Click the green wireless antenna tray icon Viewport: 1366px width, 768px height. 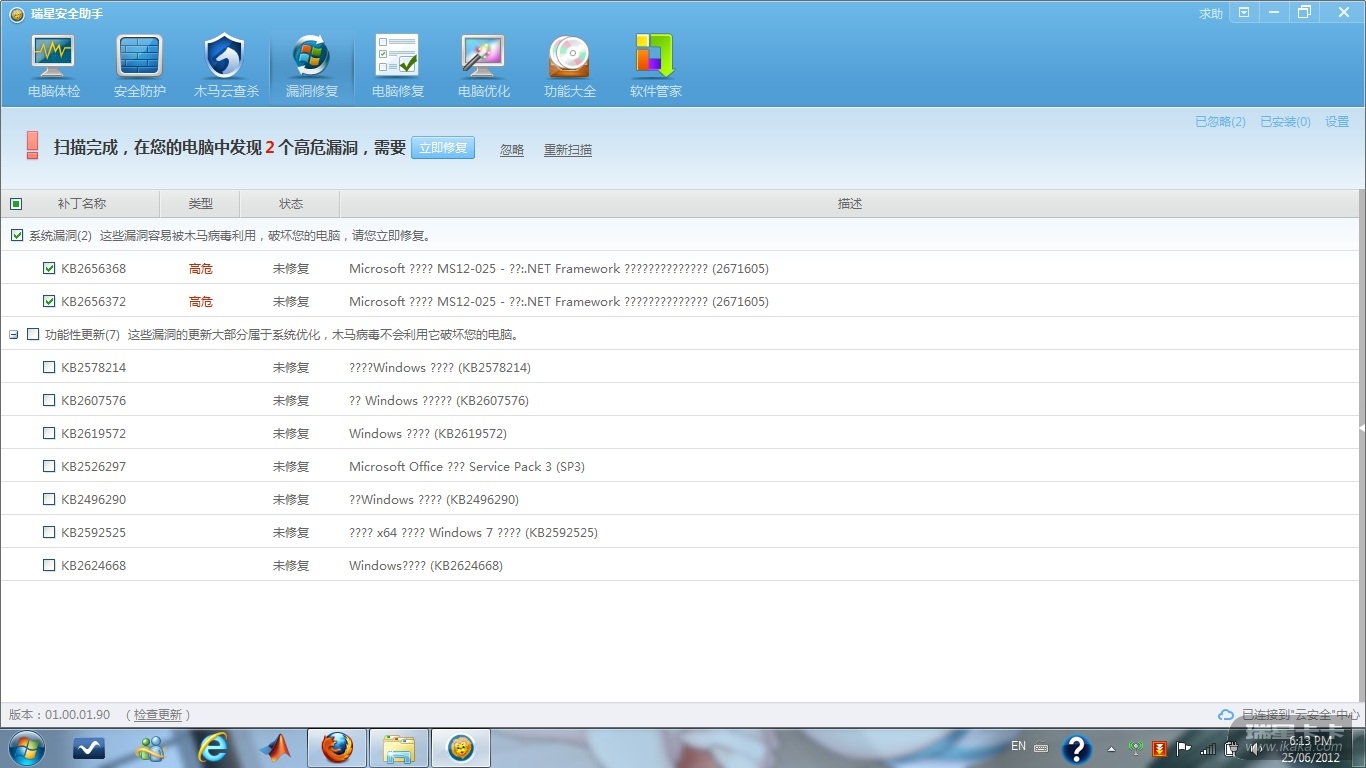[1135, 748]
